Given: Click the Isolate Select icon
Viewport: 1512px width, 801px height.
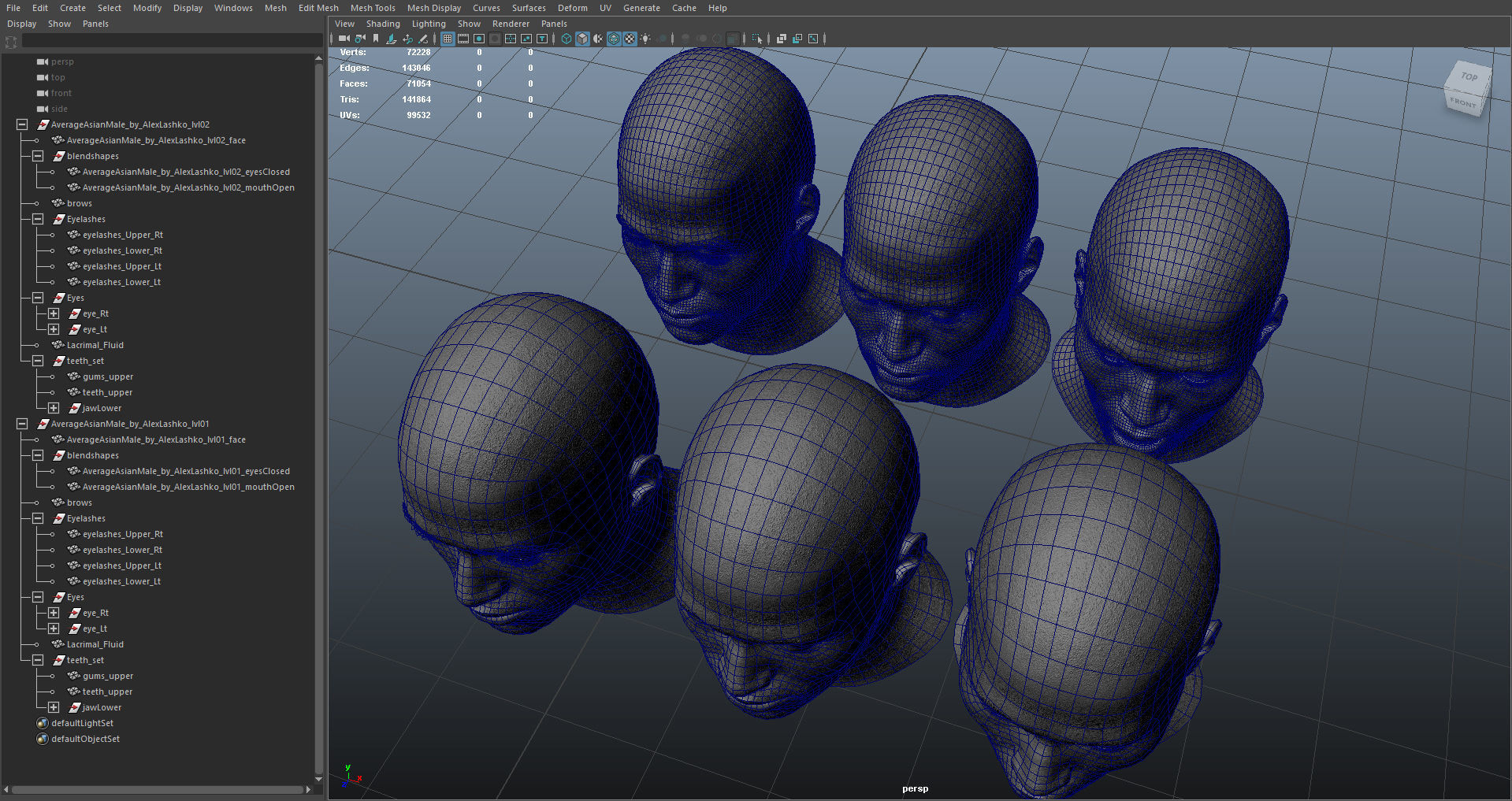Looking at the screenshot, I should [x=756, y=39].
